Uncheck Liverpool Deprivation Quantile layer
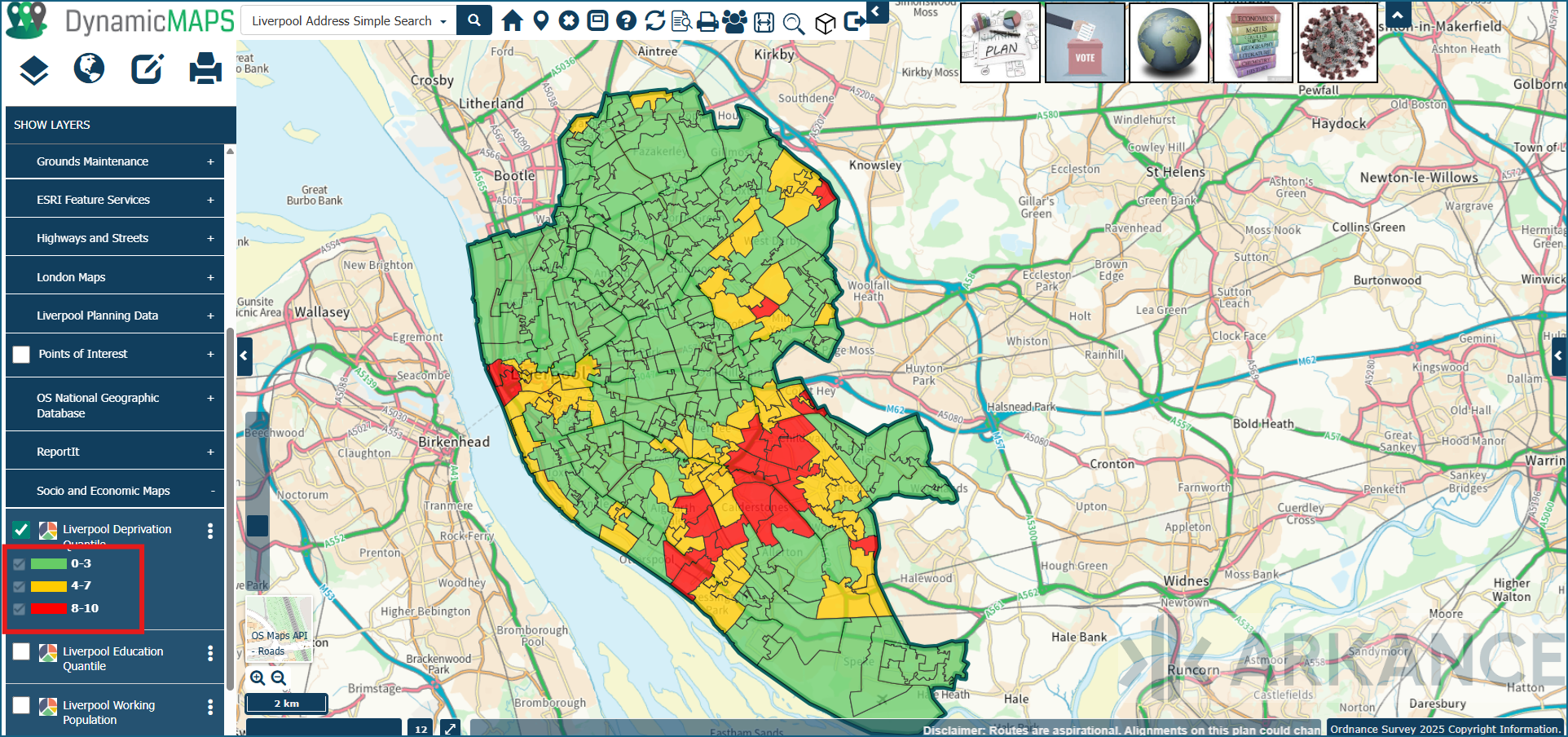The image size is (1568, 737). [x=21, y=530]
